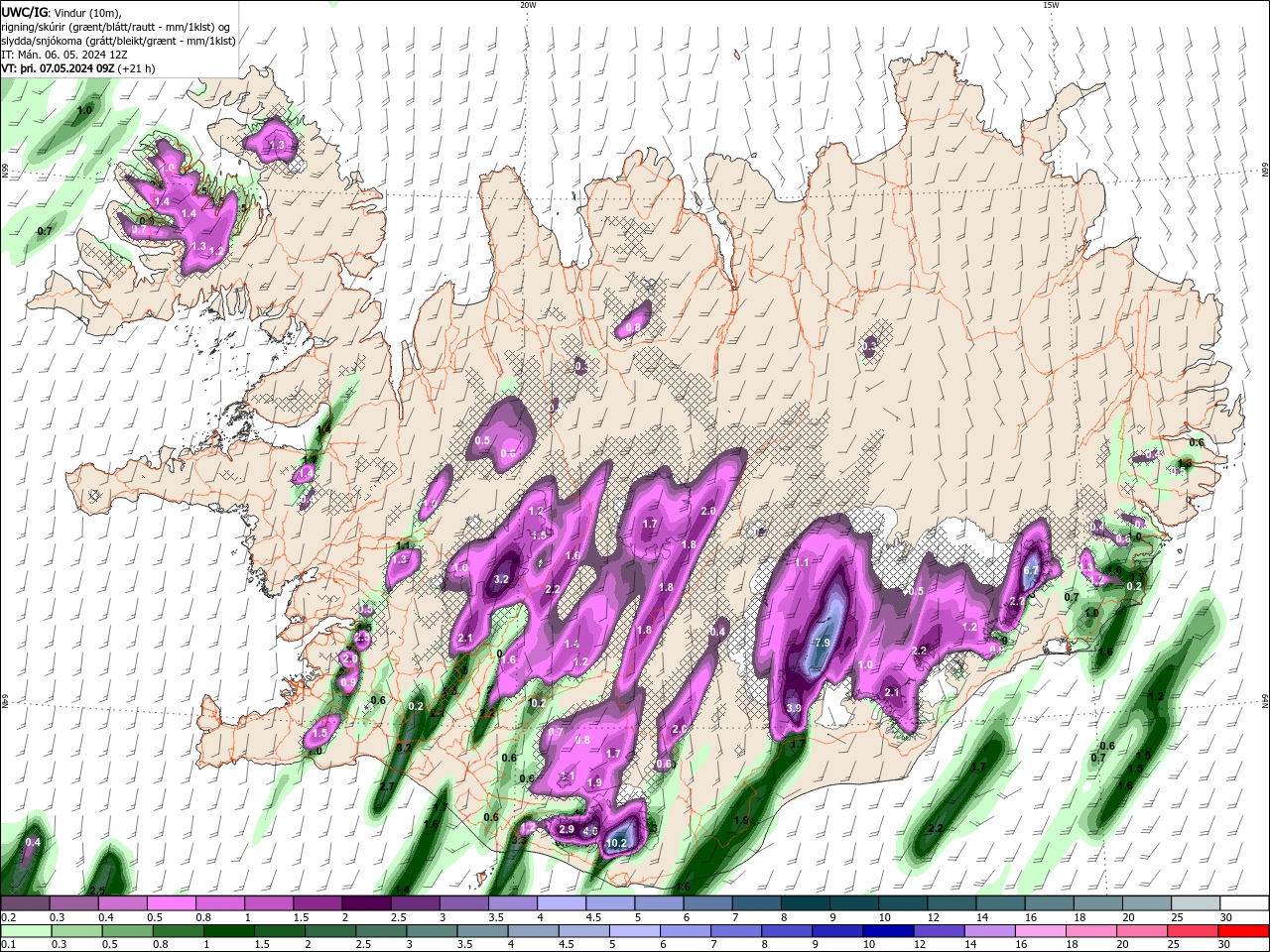Select the 3.9 value below the 7.9 peak
Screen dimensions: 1270x952
(x=794, y=708)
